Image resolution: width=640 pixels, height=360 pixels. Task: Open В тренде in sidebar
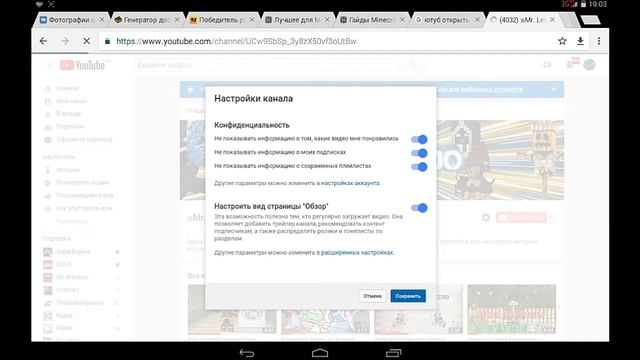(69, 113)
